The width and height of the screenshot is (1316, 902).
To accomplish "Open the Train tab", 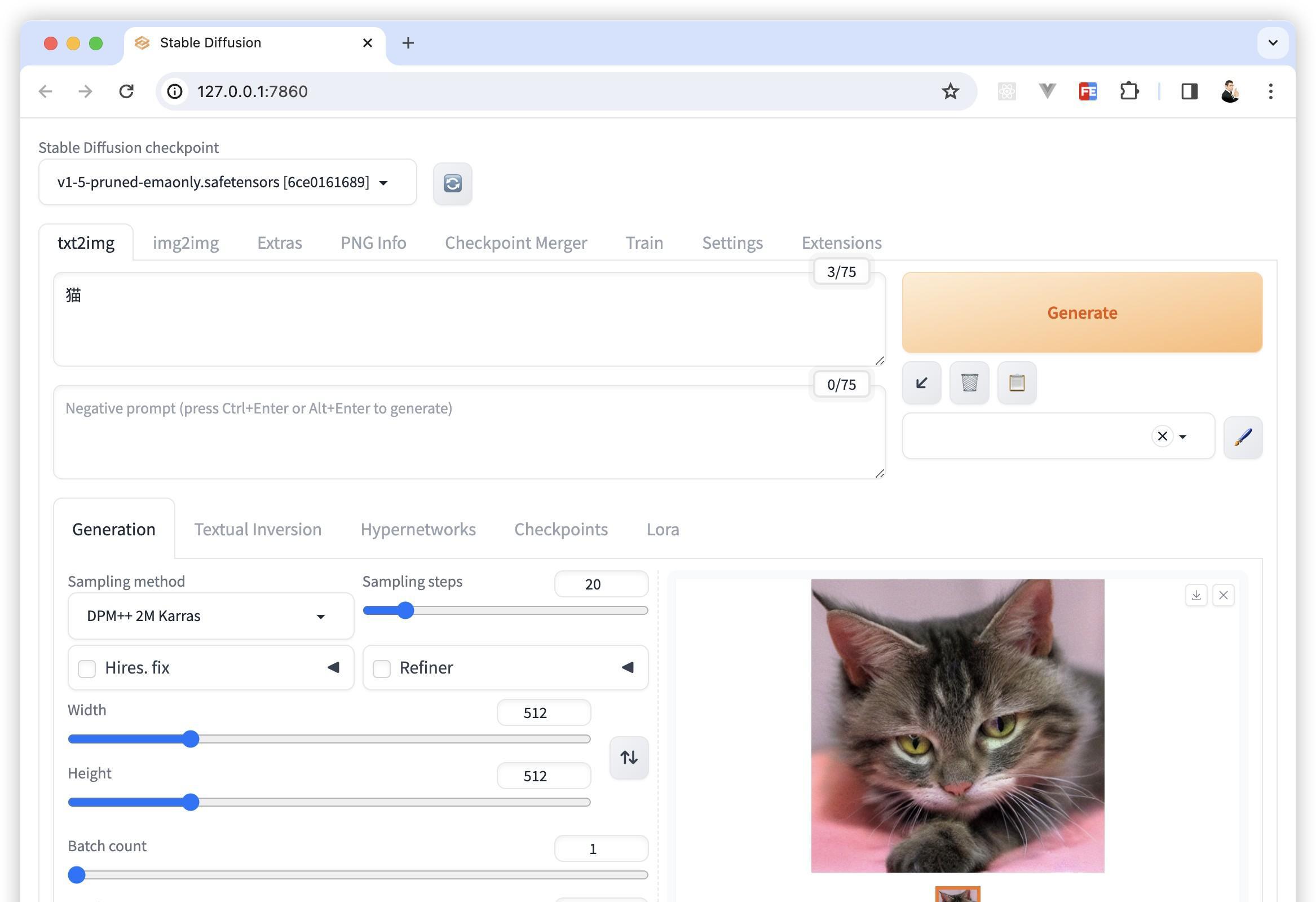I will tap(644, 243).
